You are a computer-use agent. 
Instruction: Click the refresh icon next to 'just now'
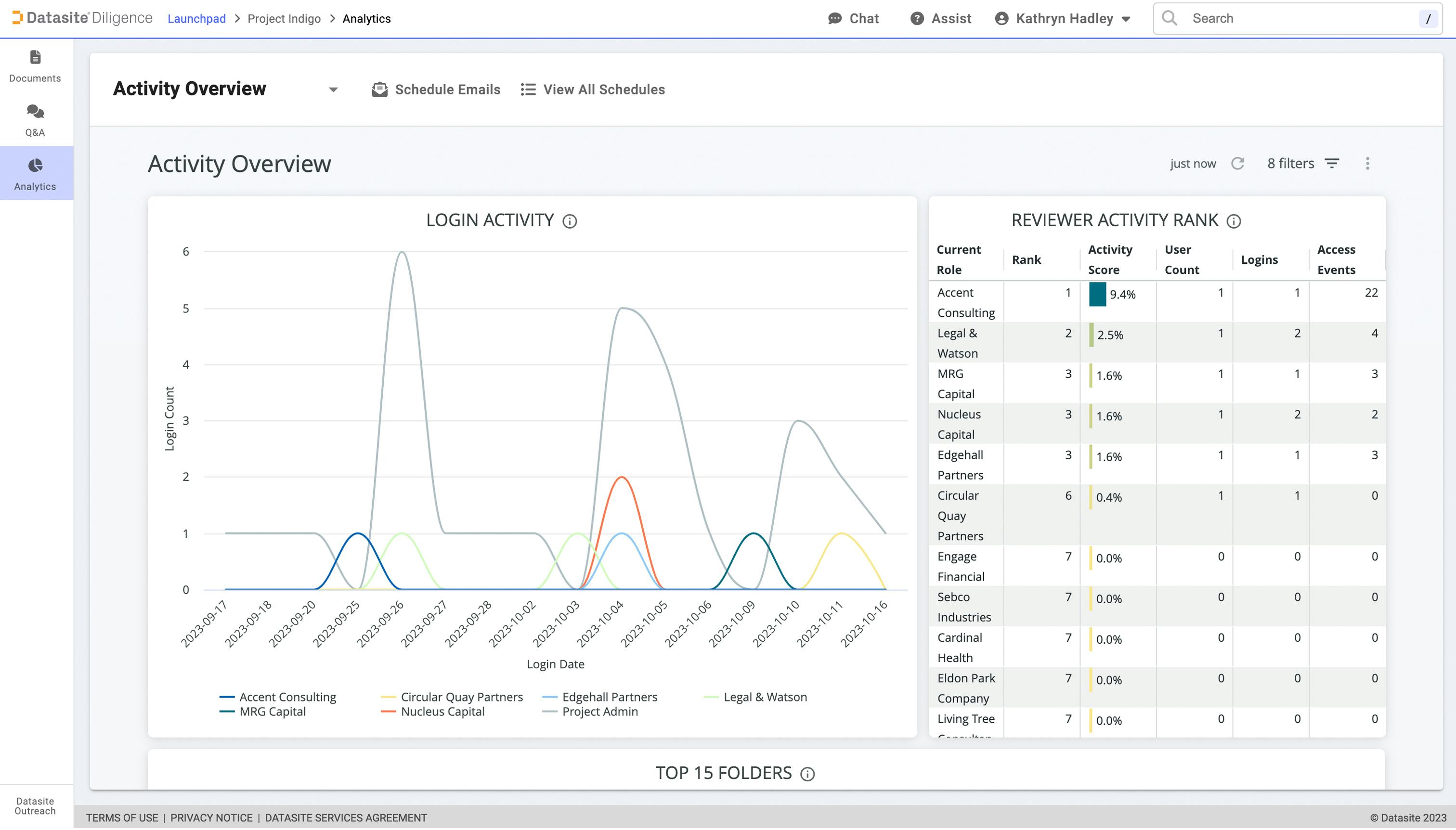tap(1237, 164)
